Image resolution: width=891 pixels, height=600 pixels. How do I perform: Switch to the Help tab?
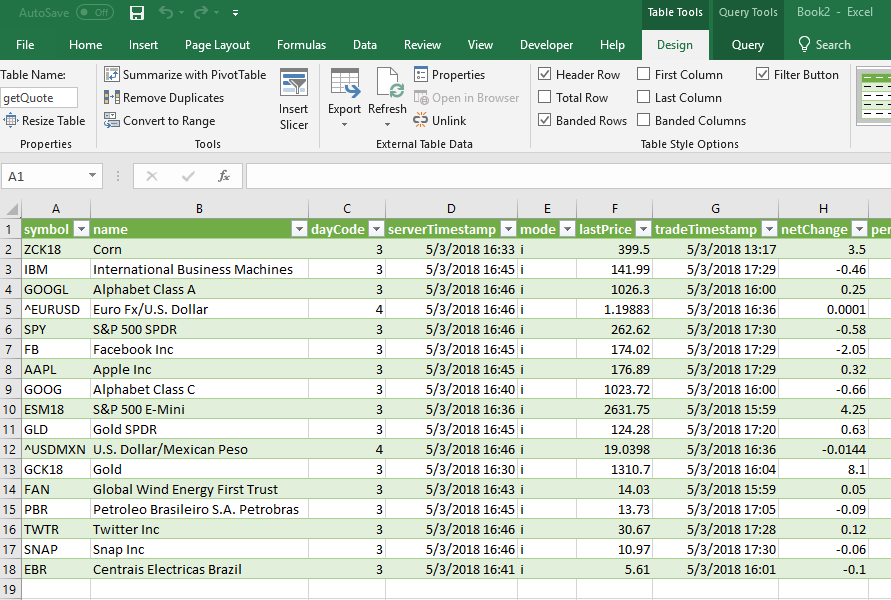(x=612, y=45)
